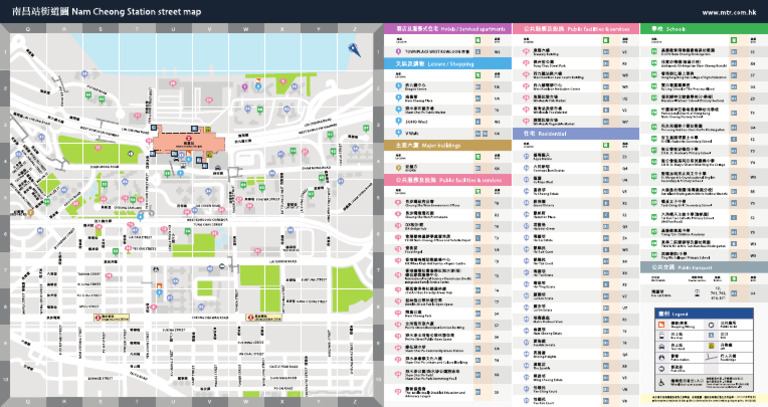This screenshot has height=407, width=768.
Task: Click the green exit icon in the Hotels table header
Action: [x=478, y=40]
